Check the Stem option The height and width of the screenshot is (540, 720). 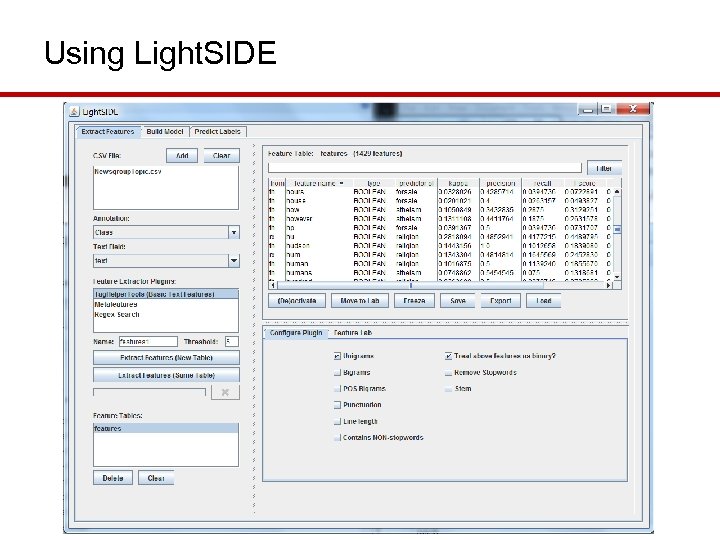tap(448, 388)
